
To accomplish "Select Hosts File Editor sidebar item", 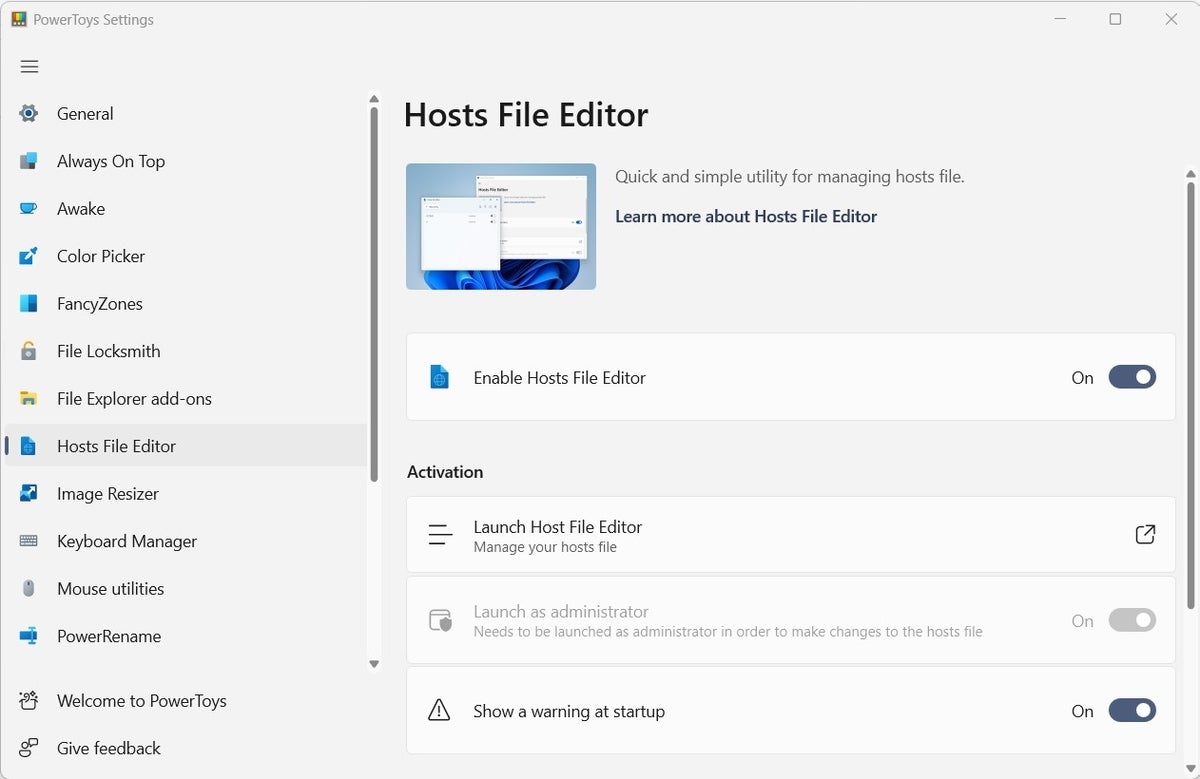I will coord(186,446).
